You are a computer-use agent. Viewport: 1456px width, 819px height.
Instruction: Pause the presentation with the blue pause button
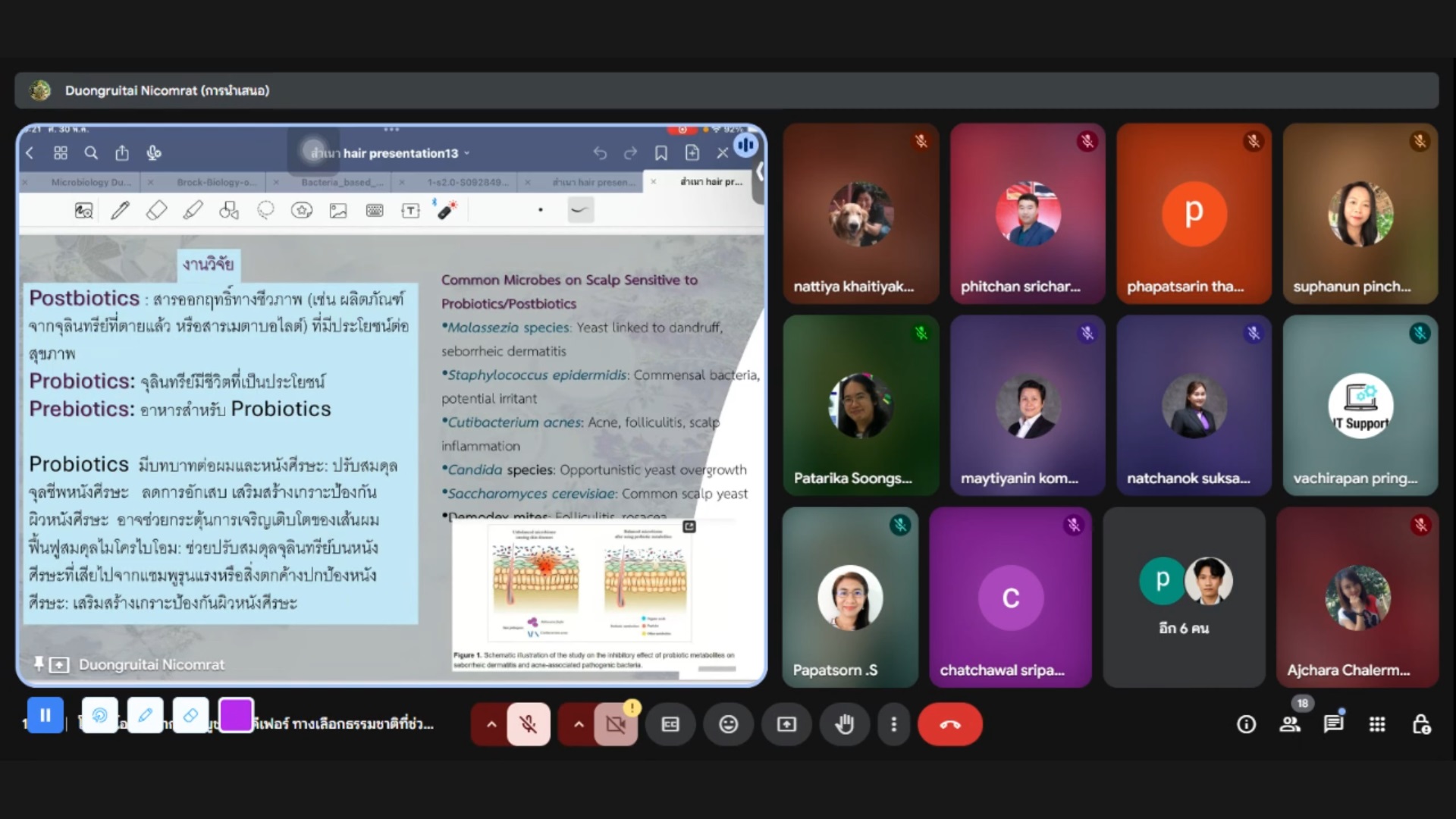45,715
